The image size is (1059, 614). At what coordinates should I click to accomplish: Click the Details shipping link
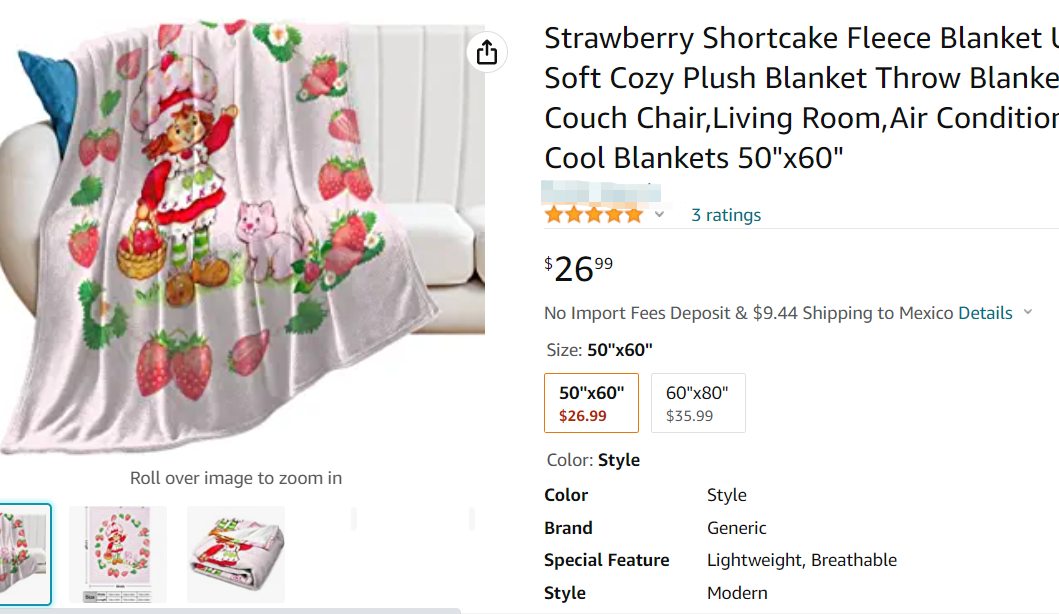985,313
